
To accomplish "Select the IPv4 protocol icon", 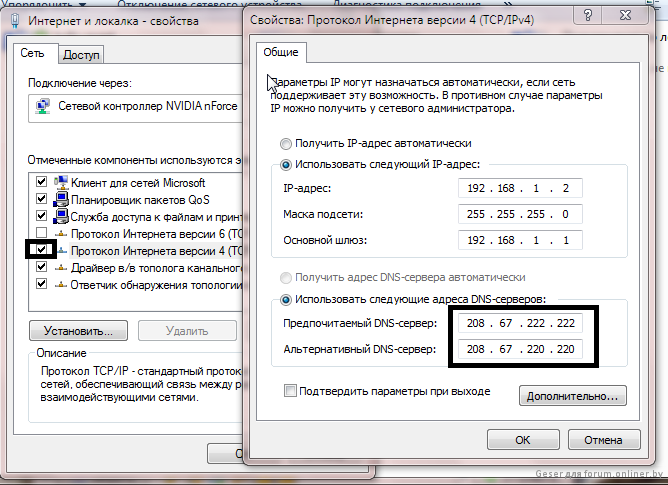I will (x=62, y=251).
